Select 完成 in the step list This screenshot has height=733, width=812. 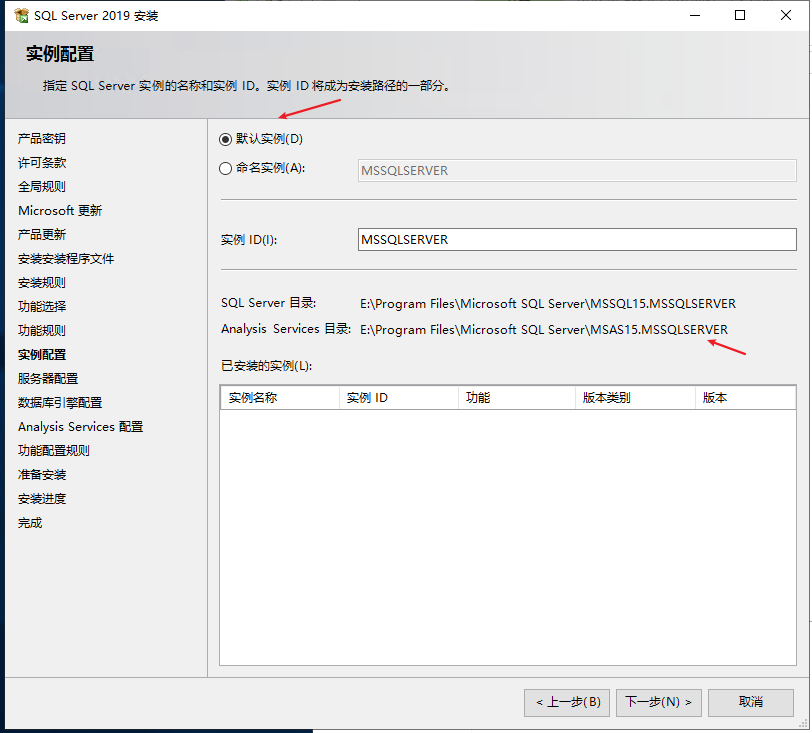tap(30, 523)
